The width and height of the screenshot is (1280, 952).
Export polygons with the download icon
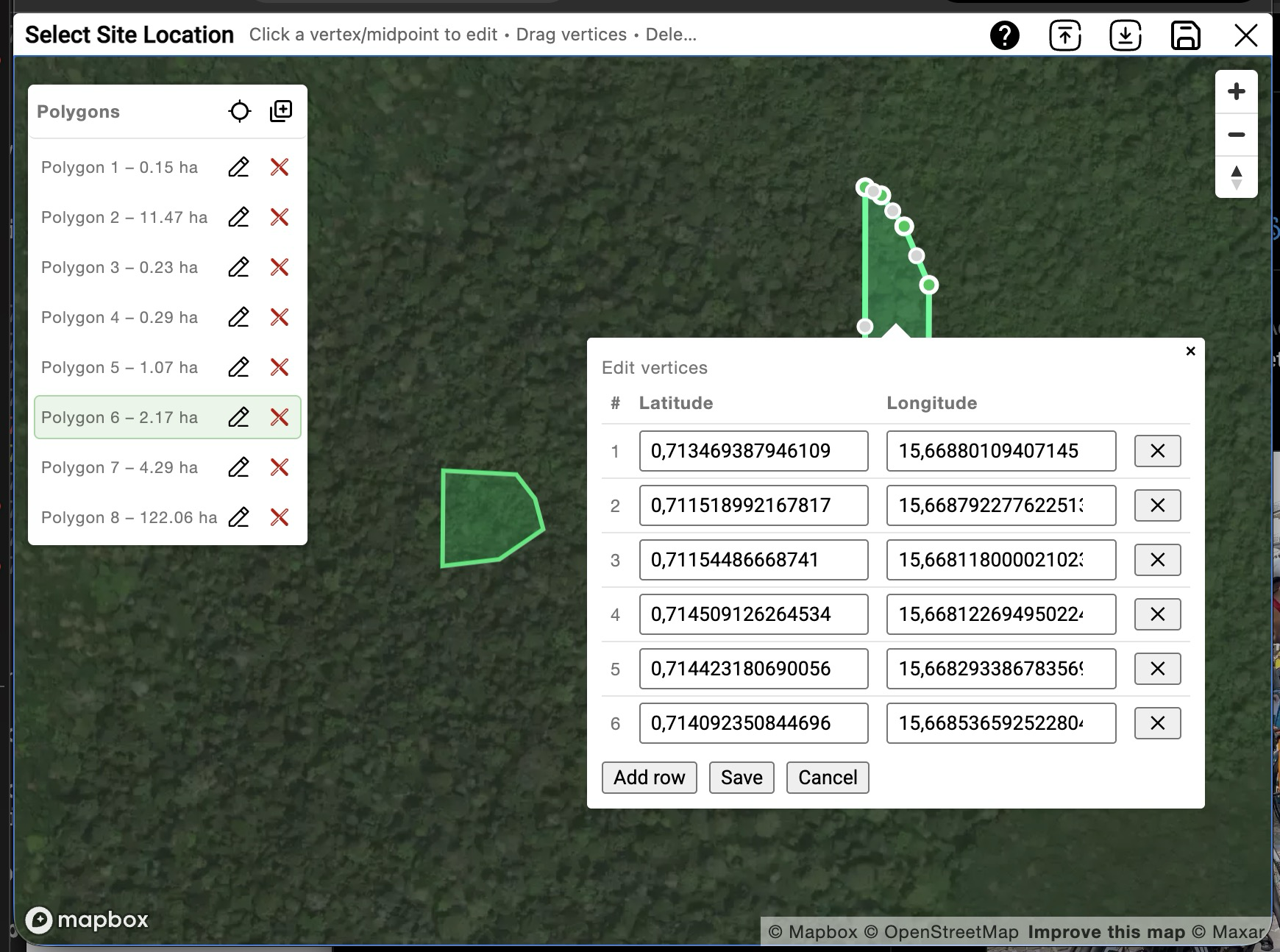point(1125,35)
